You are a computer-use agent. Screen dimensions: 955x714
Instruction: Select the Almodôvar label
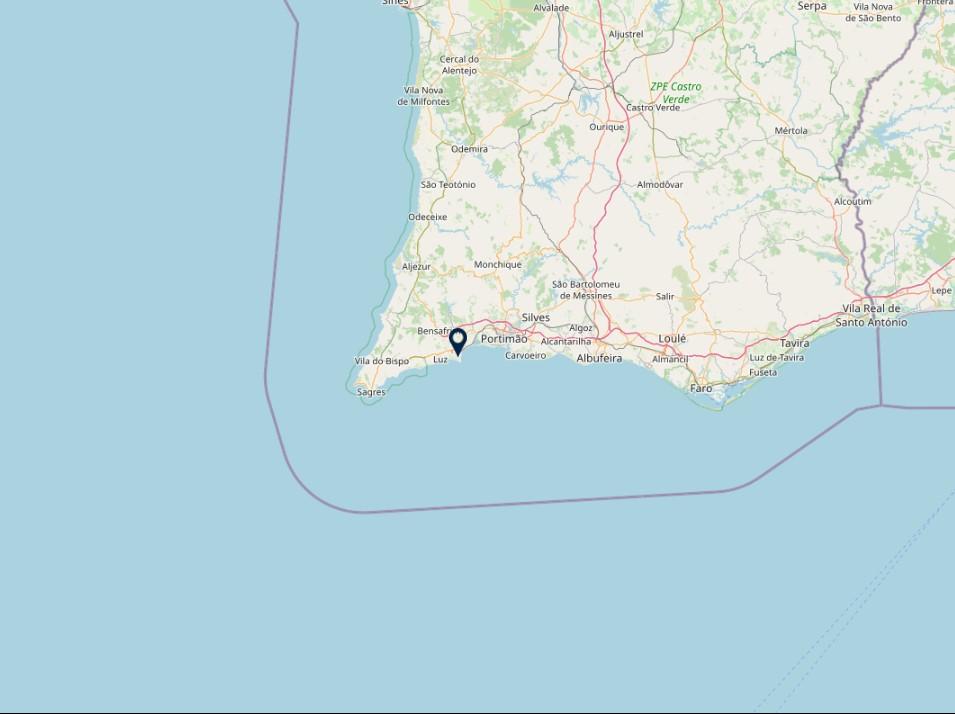click(660, 185)
